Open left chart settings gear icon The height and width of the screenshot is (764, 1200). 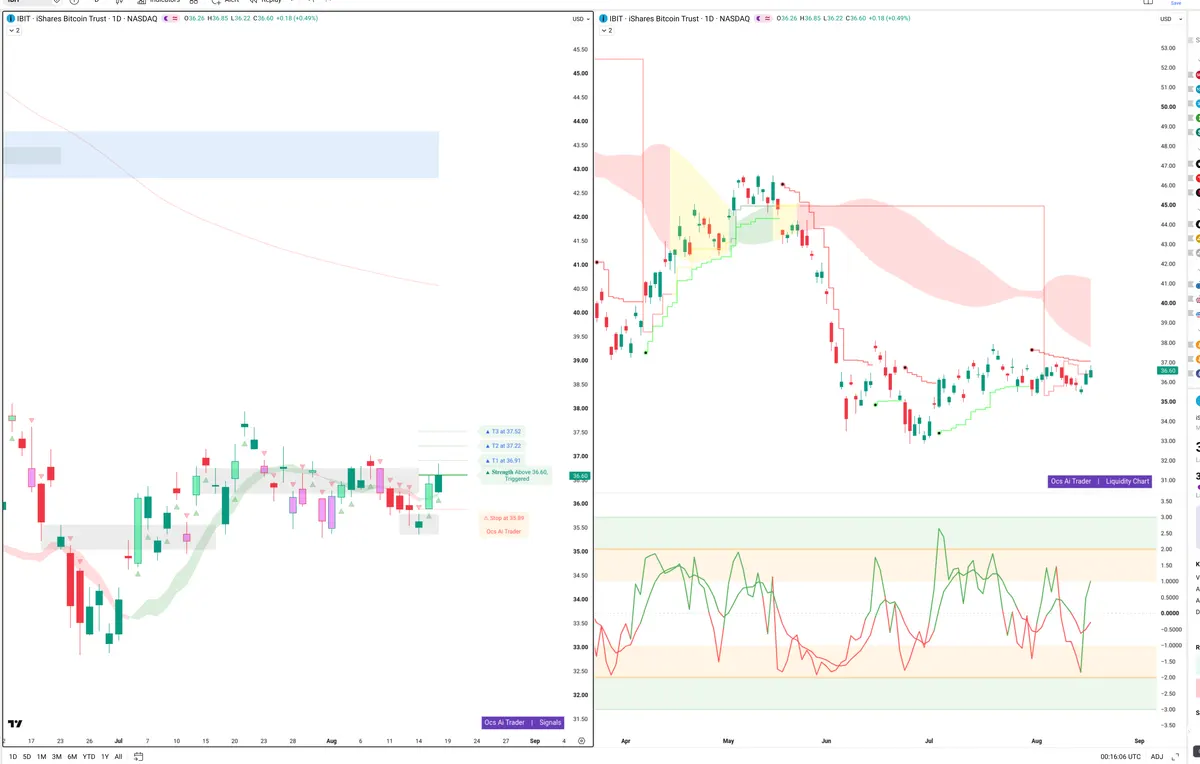click(581, 740)
